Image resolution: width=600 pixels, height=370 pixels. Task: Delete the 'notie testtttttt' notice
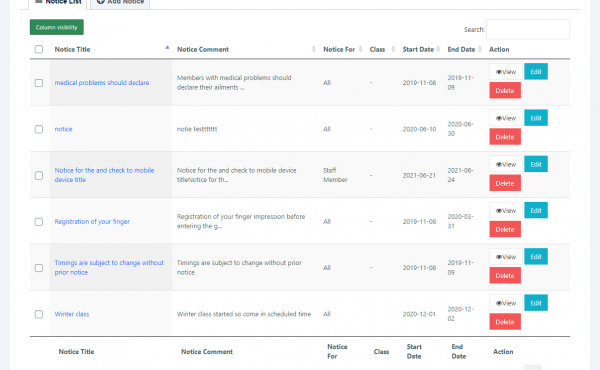[x=505, y=137]
